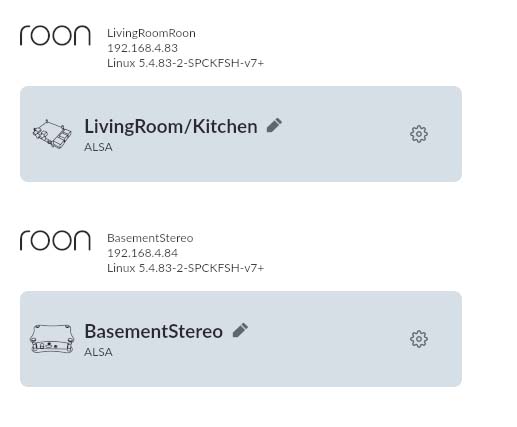Click ALSA label under LivingRoom/Kitchen
The height and width of the screenshot is (427, 517).
coord(98,147)
